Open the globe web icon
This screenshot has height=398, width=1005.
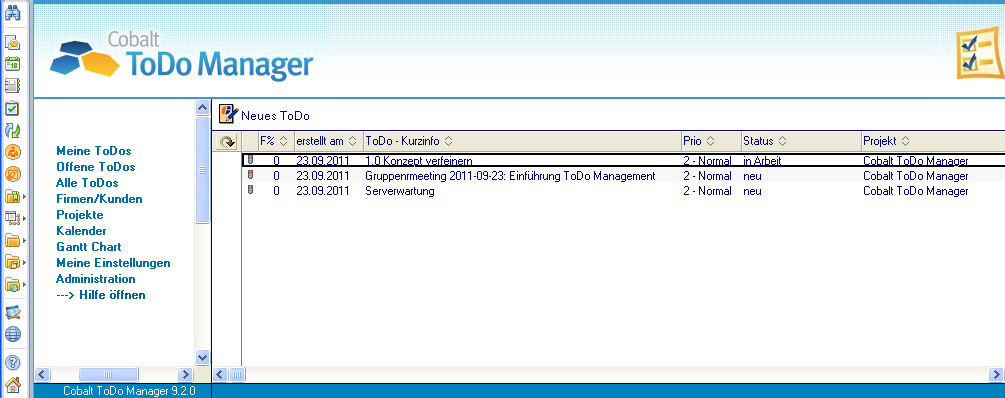tap(13, 334)
